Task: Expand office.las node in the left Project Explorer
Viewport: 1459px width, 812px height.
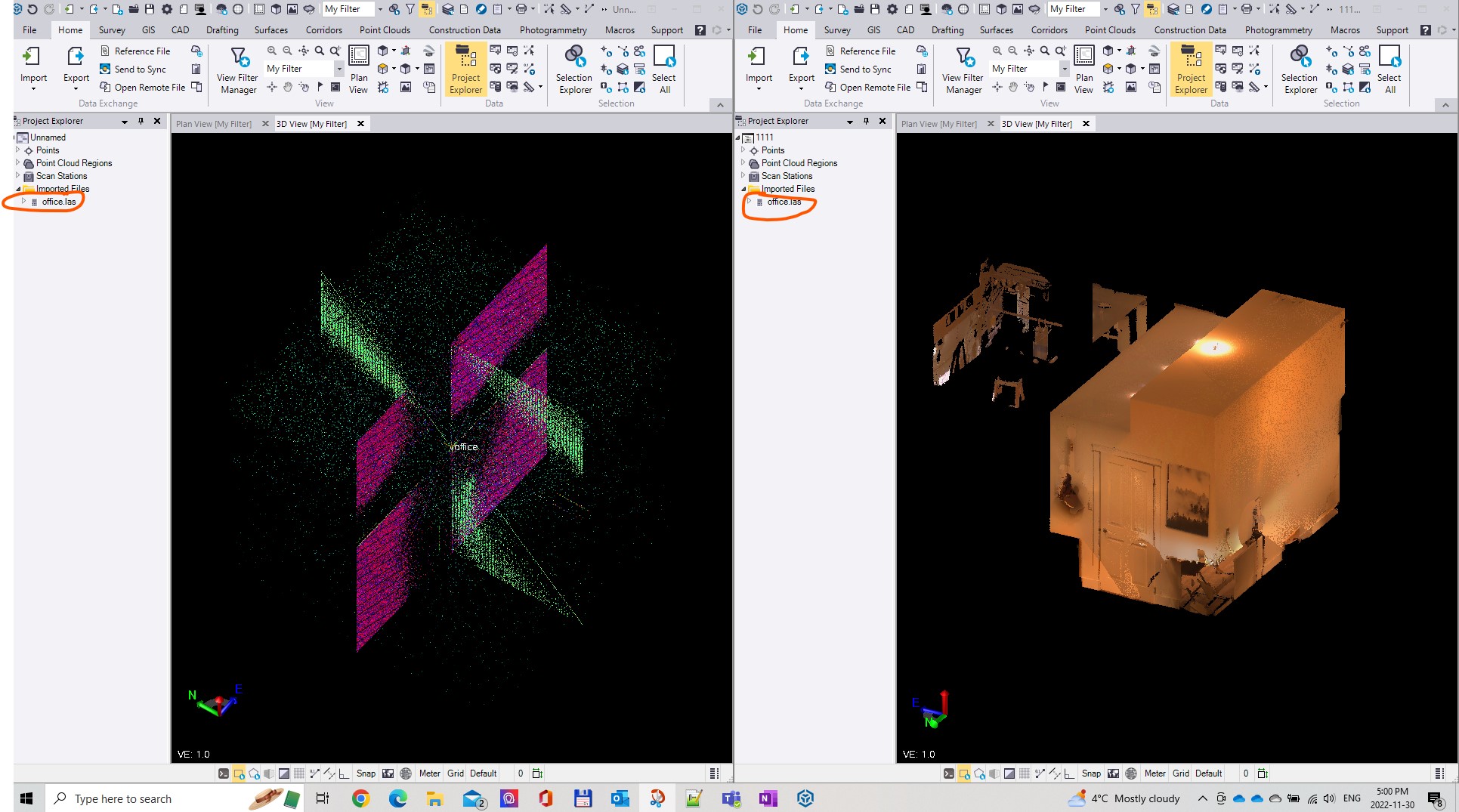Action: click(24, 202)
